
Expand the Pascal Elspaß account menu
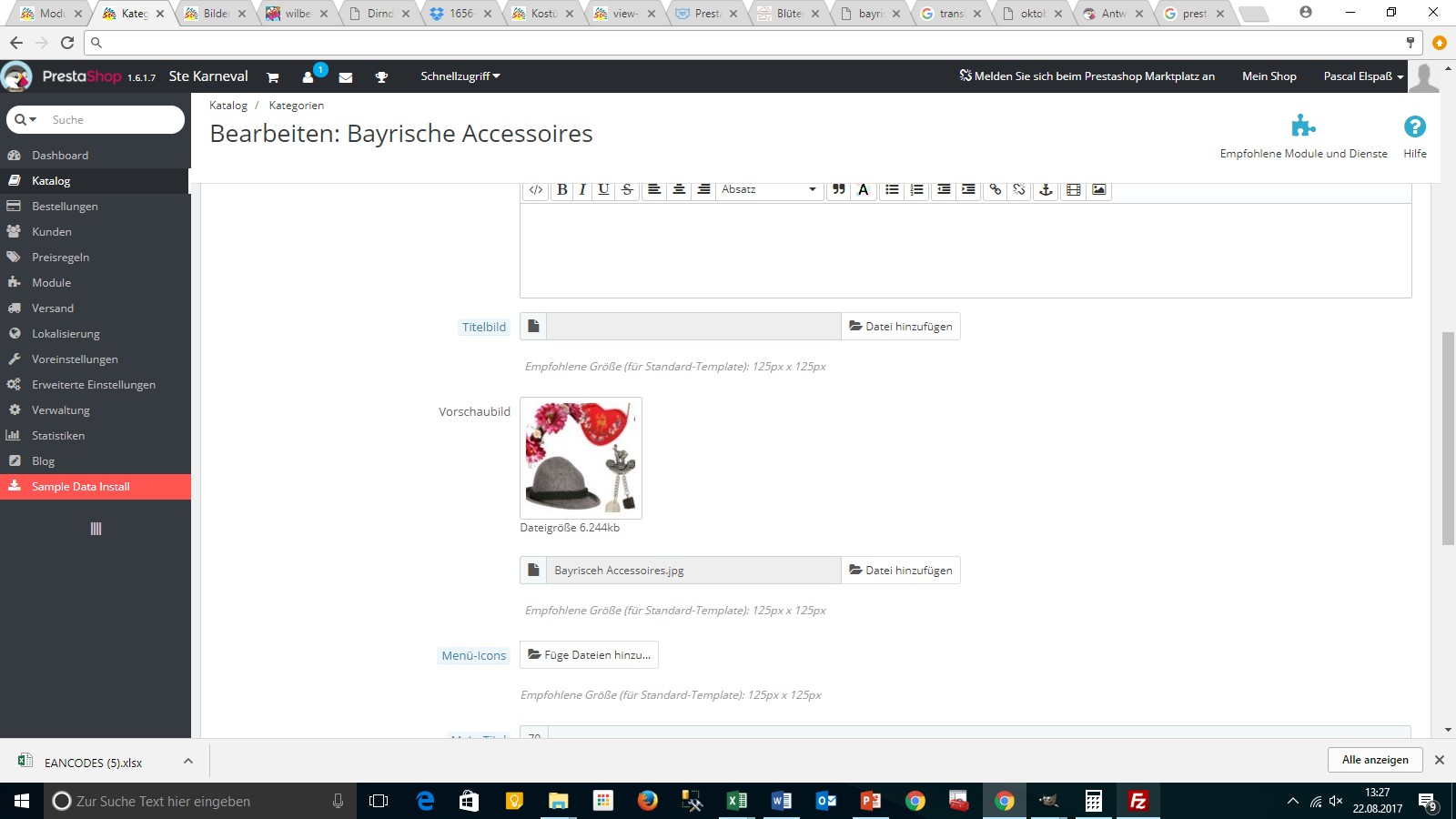click(x=1363, y=76)
